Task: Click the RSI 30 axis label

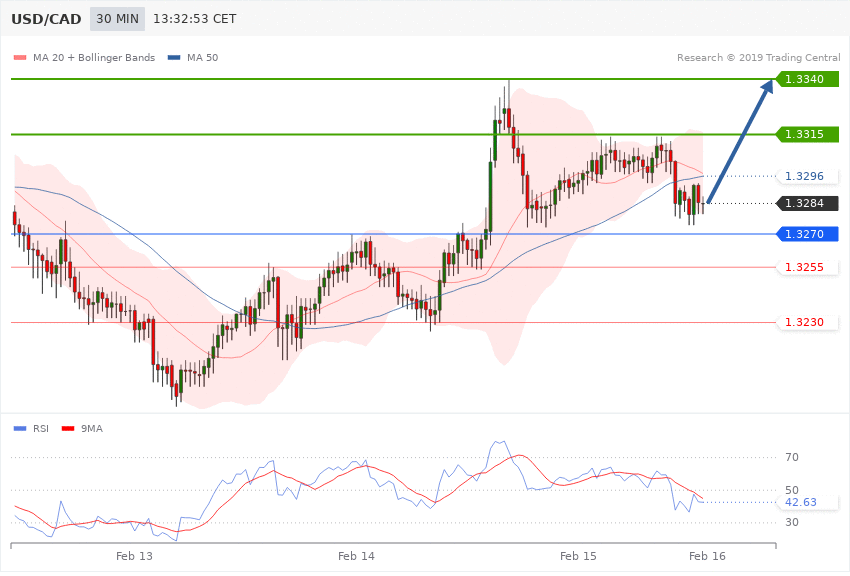Action: (791, 522)
